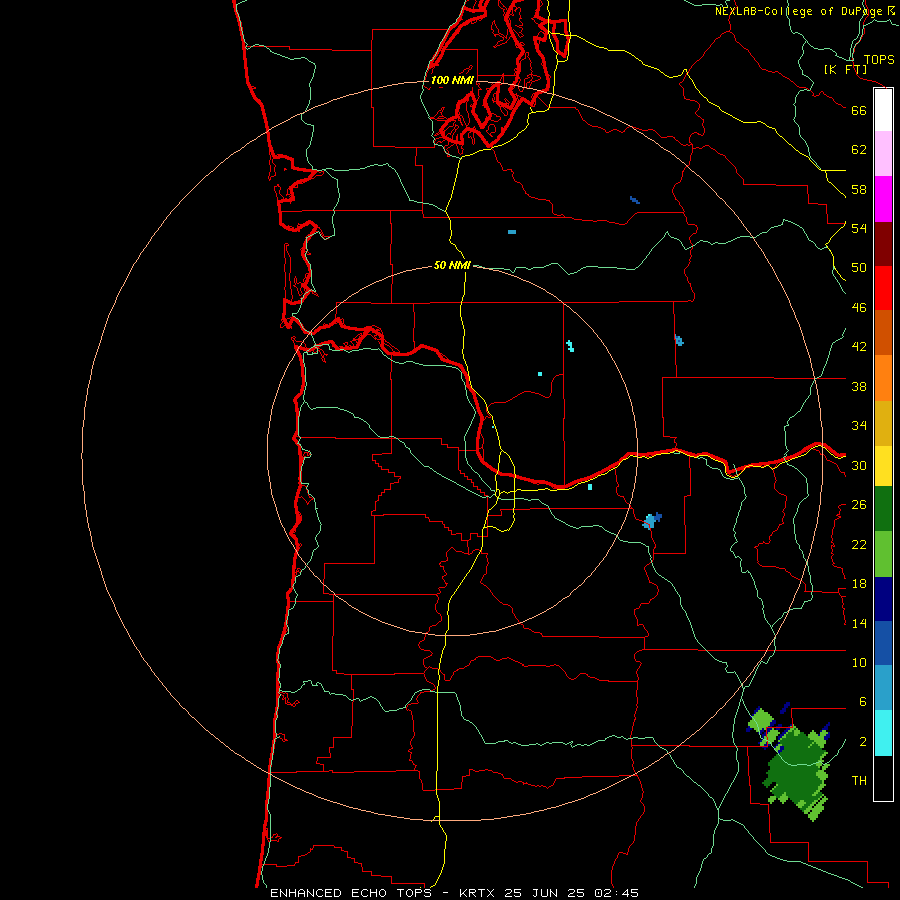
Task: Click the blue echo cell just outside the 50 NMI ring
Action: coord(651,521)
